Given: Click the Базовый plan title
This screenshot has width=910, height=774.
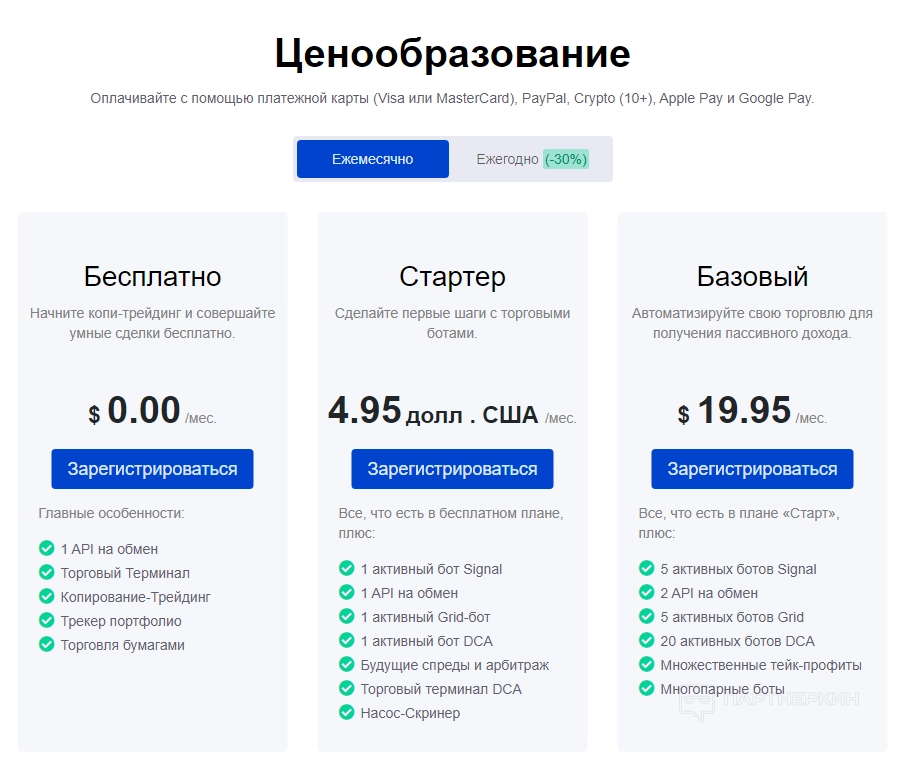Looking at the screenshot, I should coord(752,276).
